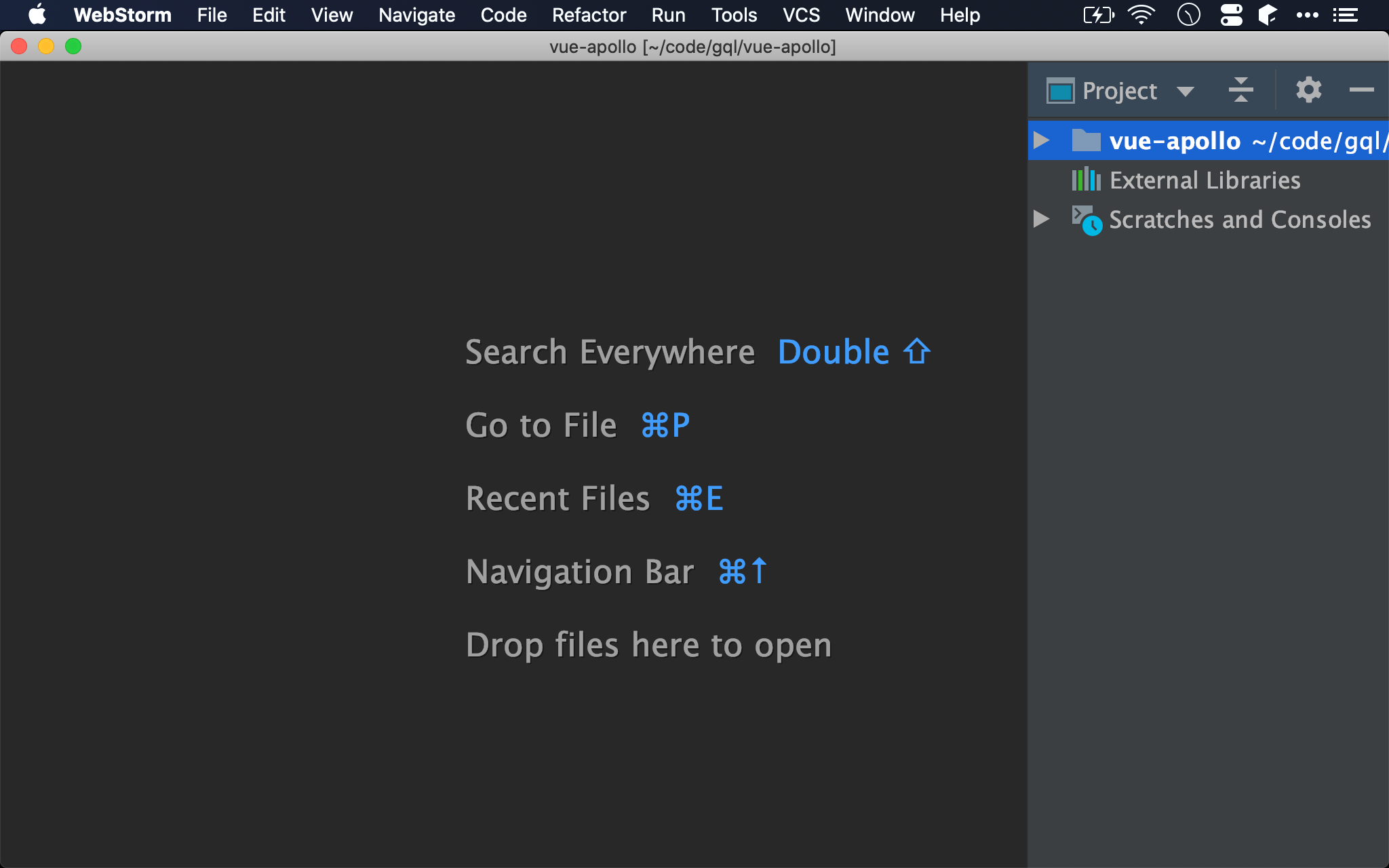The width and height of the screenshot is (1389, 868).
Task: Click the Scratches and Consoles icon
Action: pos(1087,220)
